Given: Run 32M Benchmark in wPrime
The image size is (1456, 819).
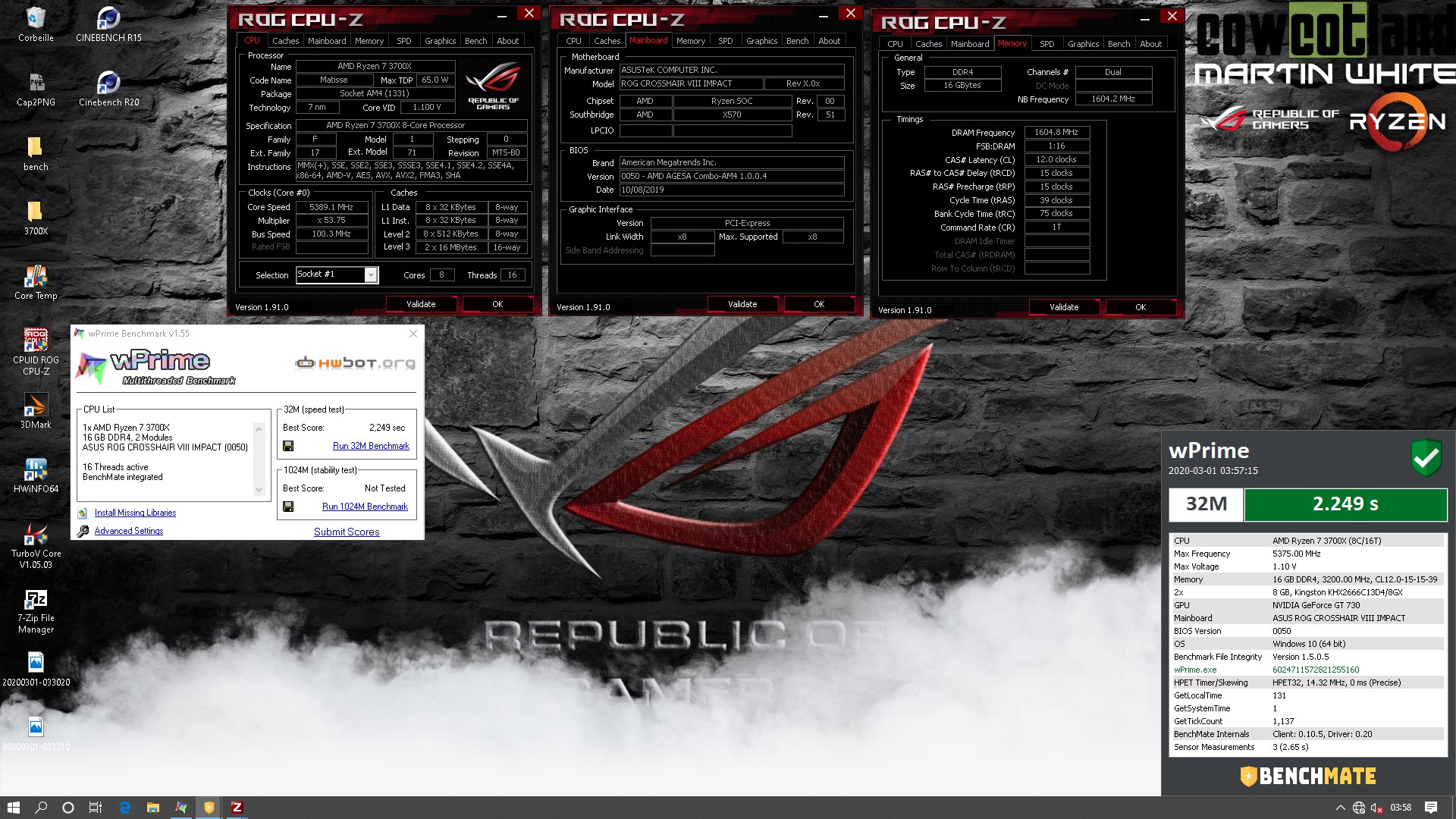Looking at the screenshot, I should tap(371, 446).
